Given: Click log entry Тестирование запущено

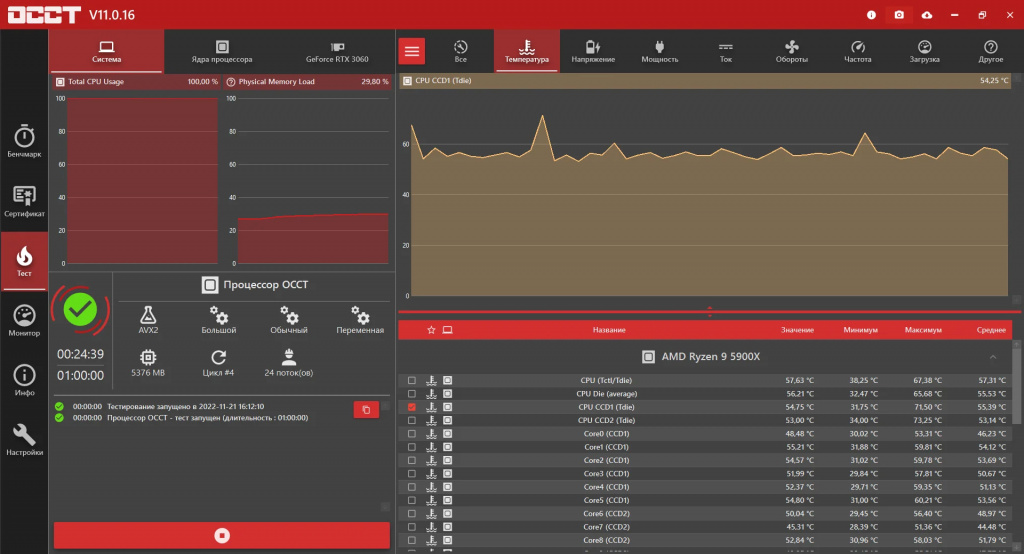Looking at the screenshot, I should click(185, 406).
